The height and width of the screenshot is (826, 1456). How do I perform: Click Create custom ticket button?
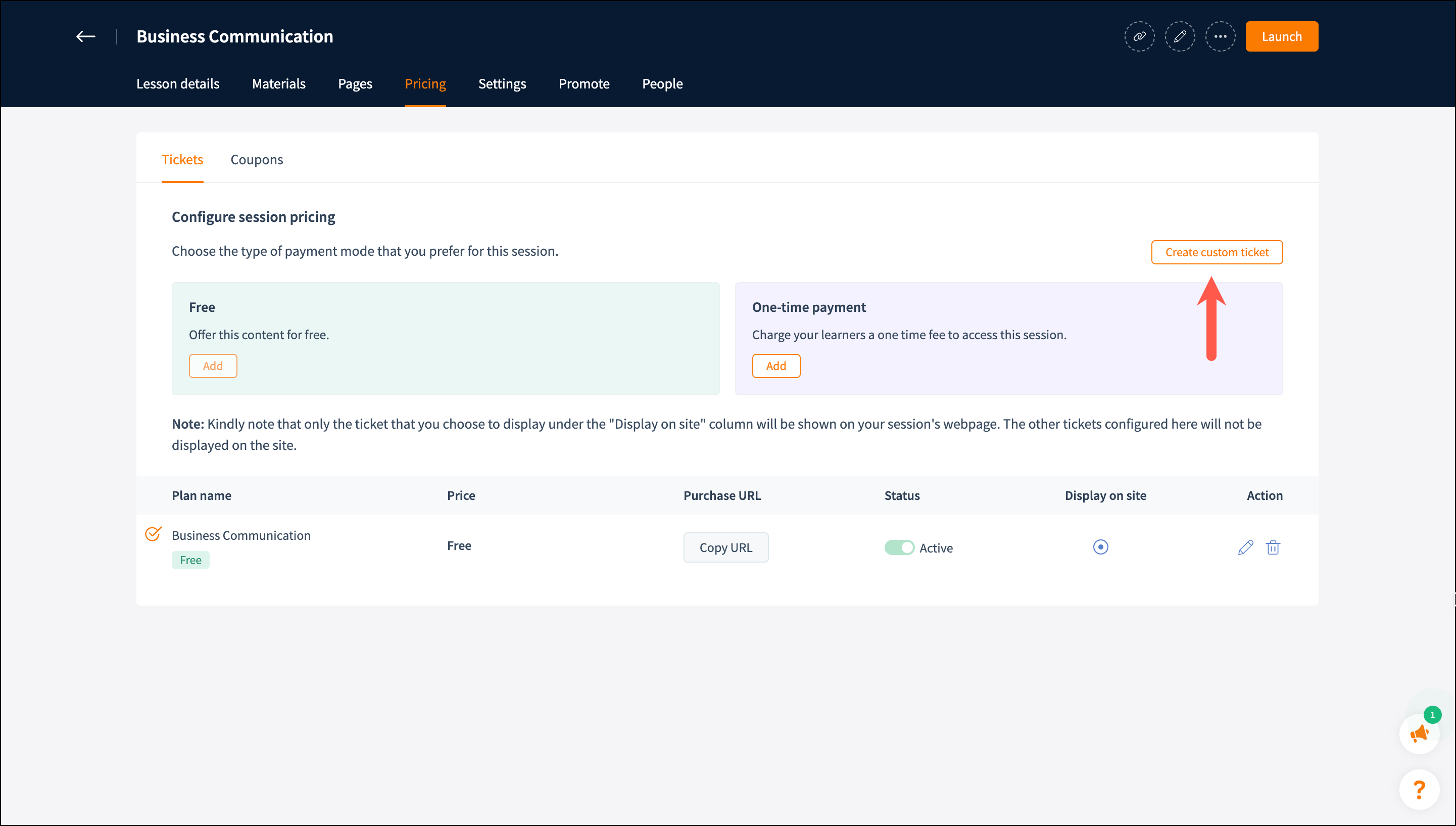pyautogui.click(x=1217, y=252)
